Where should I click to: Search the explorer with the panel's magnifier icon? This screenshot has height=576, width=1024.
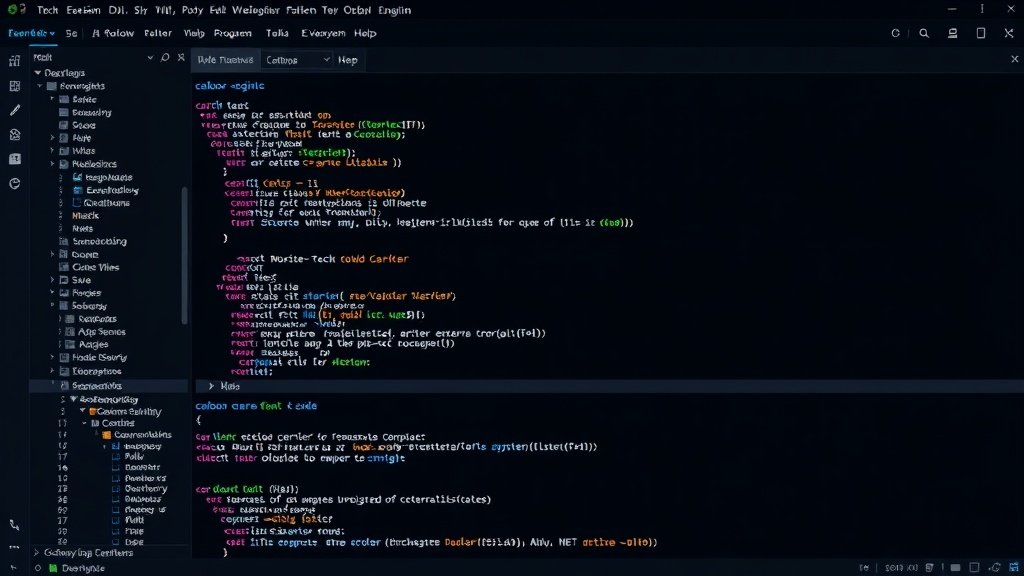(165, 57)
